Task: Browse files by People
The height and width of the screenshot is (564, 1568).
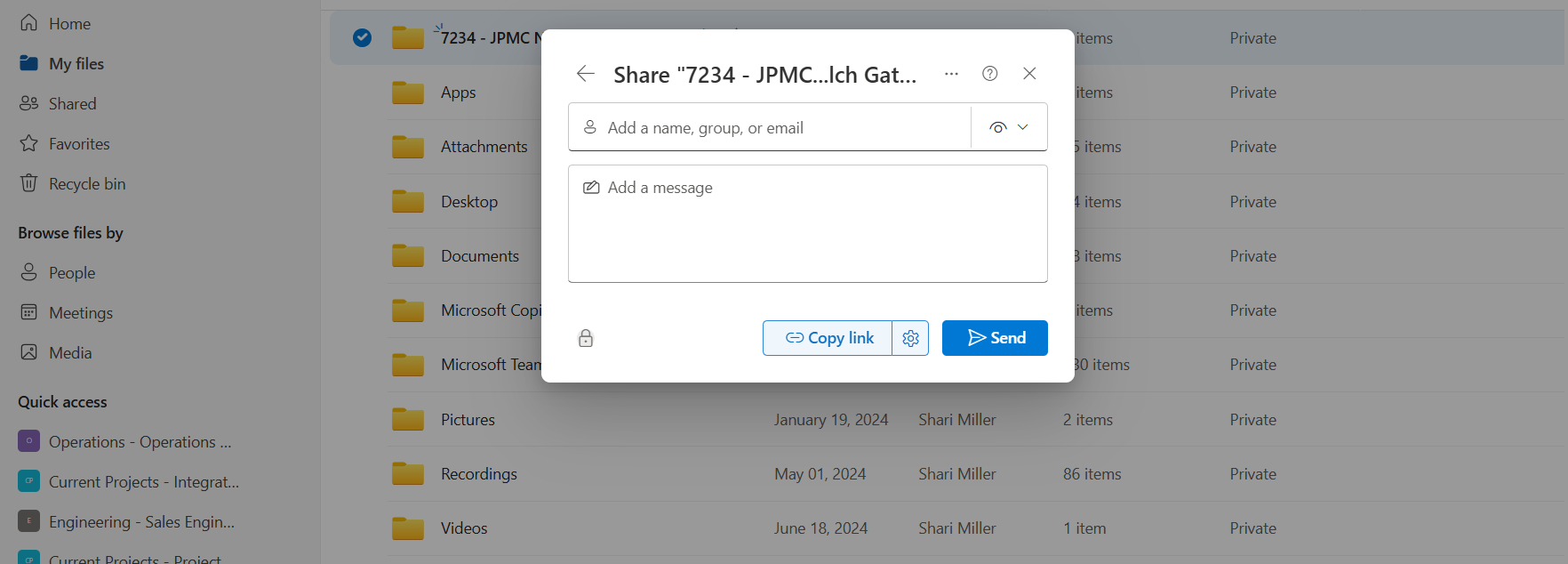Action: (x=71, y=273)
